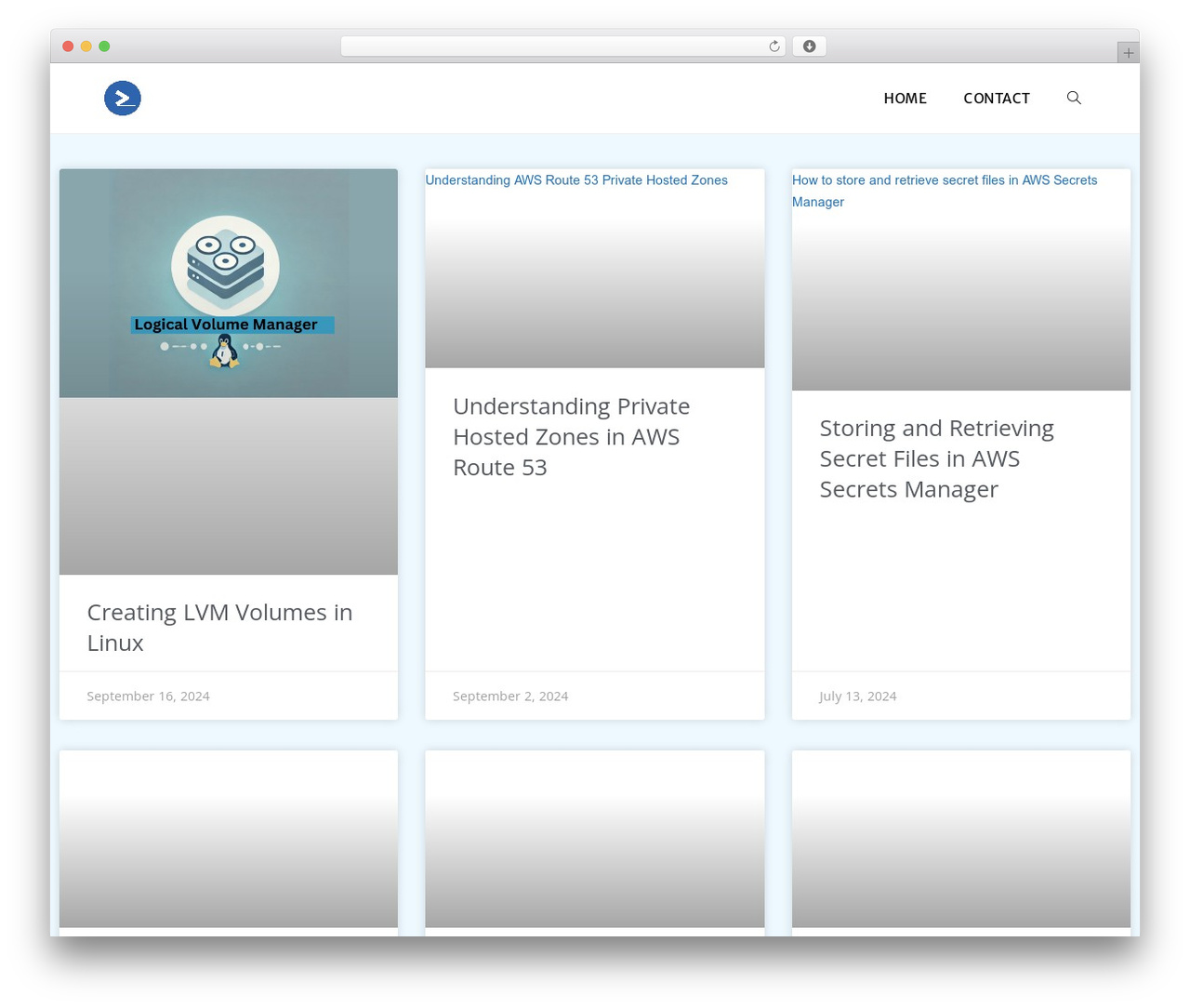1190x1008 pixels.
Task: Open "Understanding Private Hosted Zones in AWS Route 53" title
Action: click(571, 436)
